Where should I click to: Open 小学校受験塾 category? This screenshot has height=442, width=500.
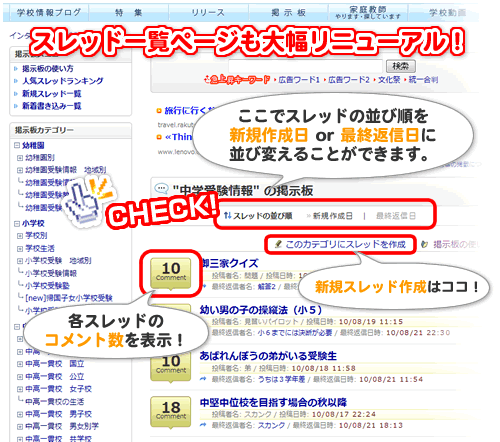pyautogui.click(x=47, y=286)
